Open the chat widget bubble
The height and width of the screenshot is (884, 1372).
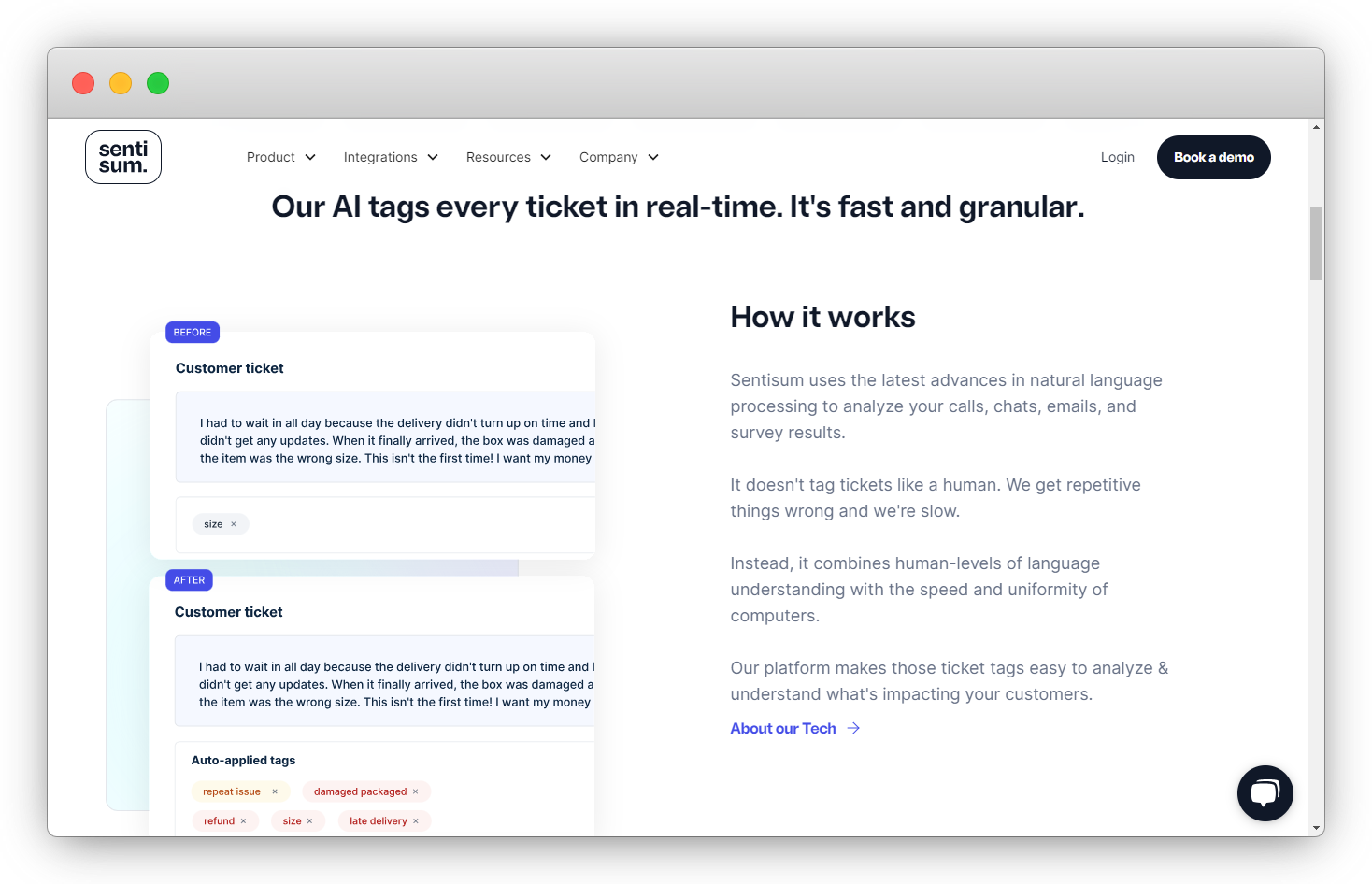point(1265,792)
